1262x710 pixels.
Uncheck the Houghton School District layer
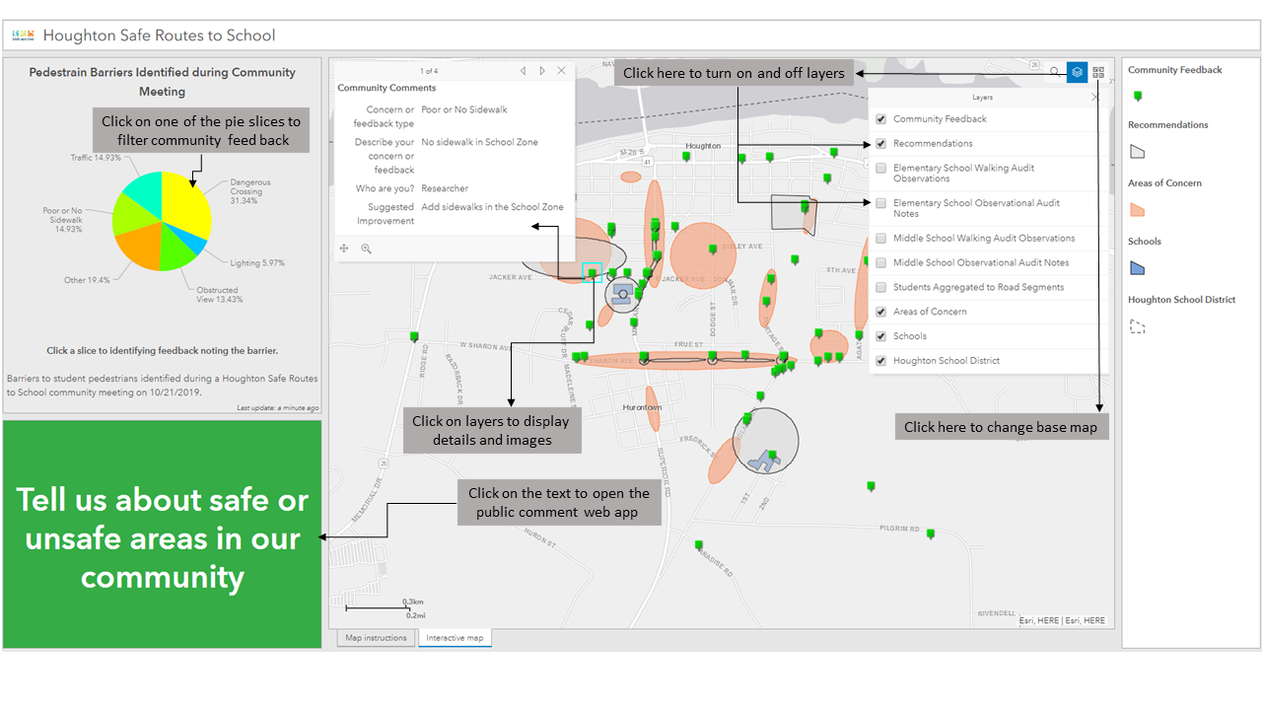(881, 361)
